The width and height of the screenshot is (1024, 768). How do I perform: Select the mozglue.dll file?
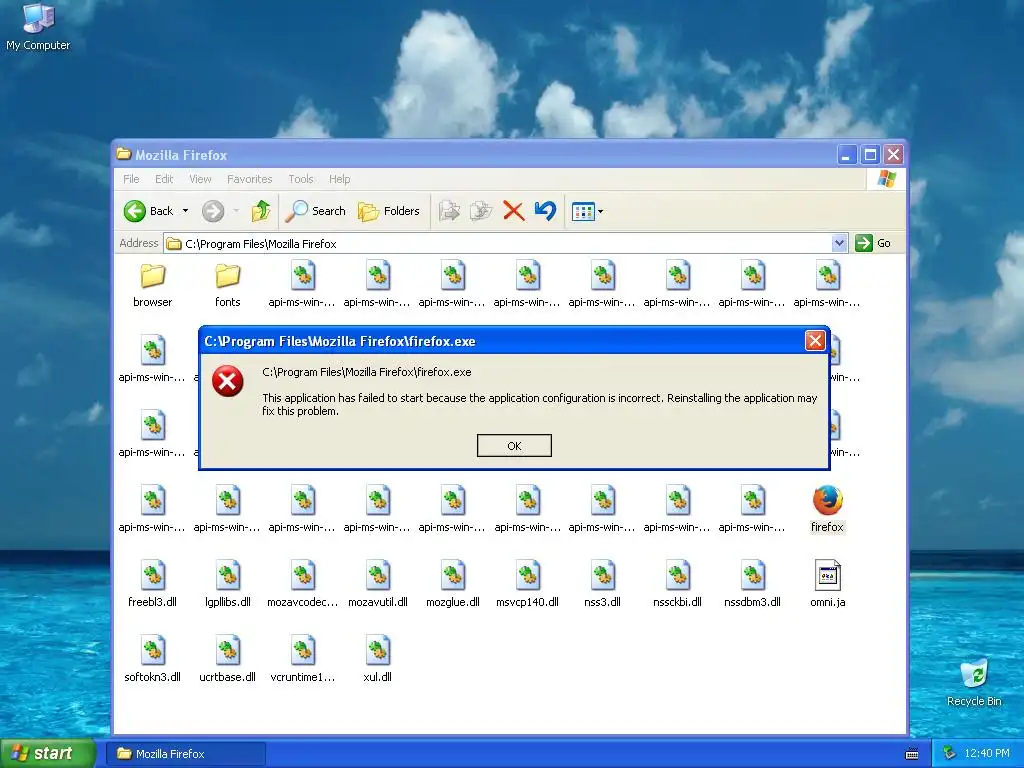pyautogui.click(x=453, y=584)
